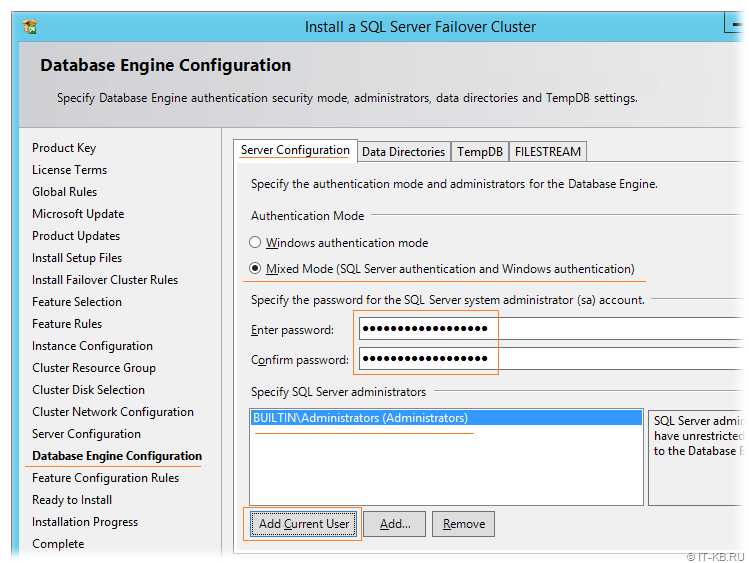Switch to the Data Directories tab
749x563 pixels.
403,152
